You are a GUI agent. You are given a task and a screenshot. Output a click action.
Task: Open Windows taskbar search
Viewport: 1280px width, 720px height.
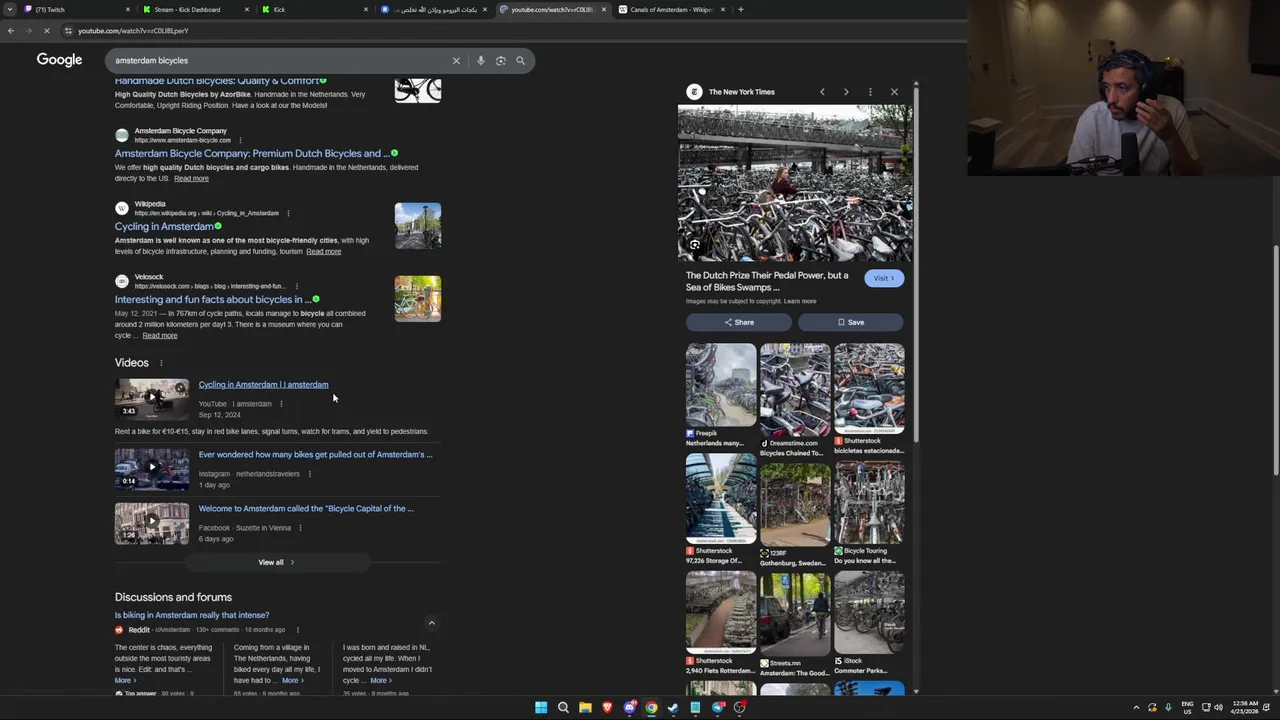[563, 708]
